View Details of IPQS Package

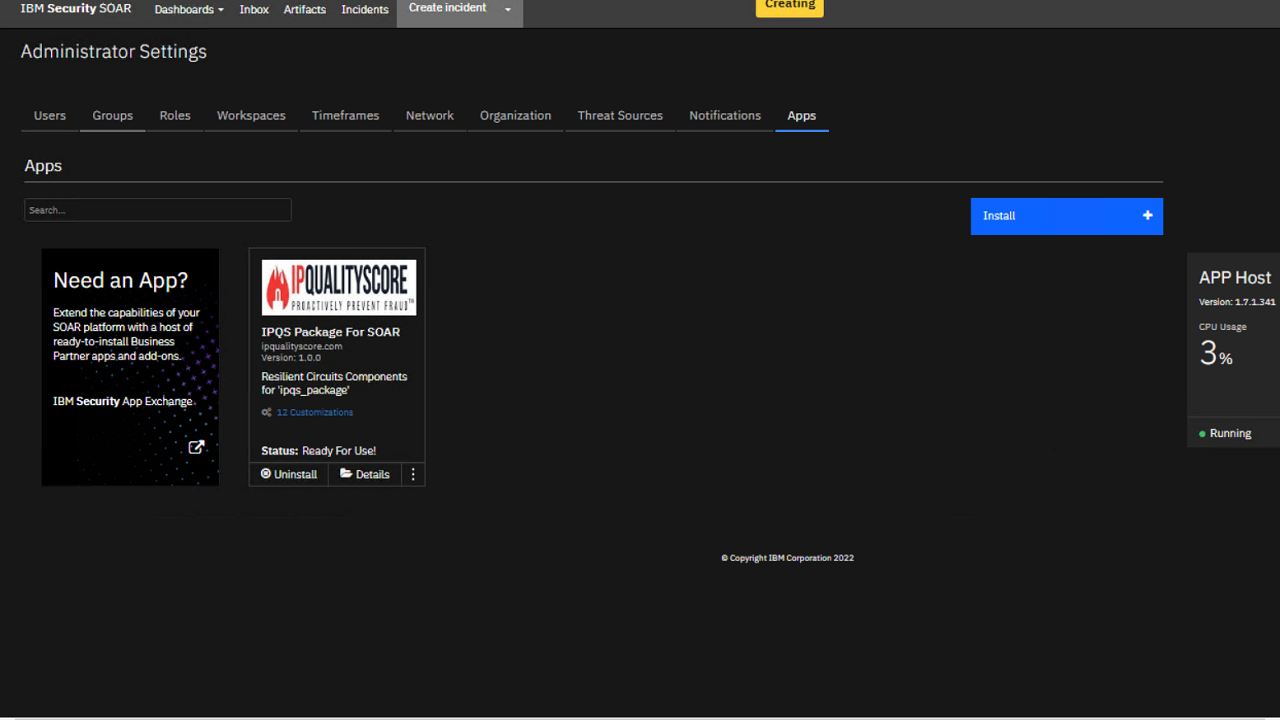(x=365, y=474)
